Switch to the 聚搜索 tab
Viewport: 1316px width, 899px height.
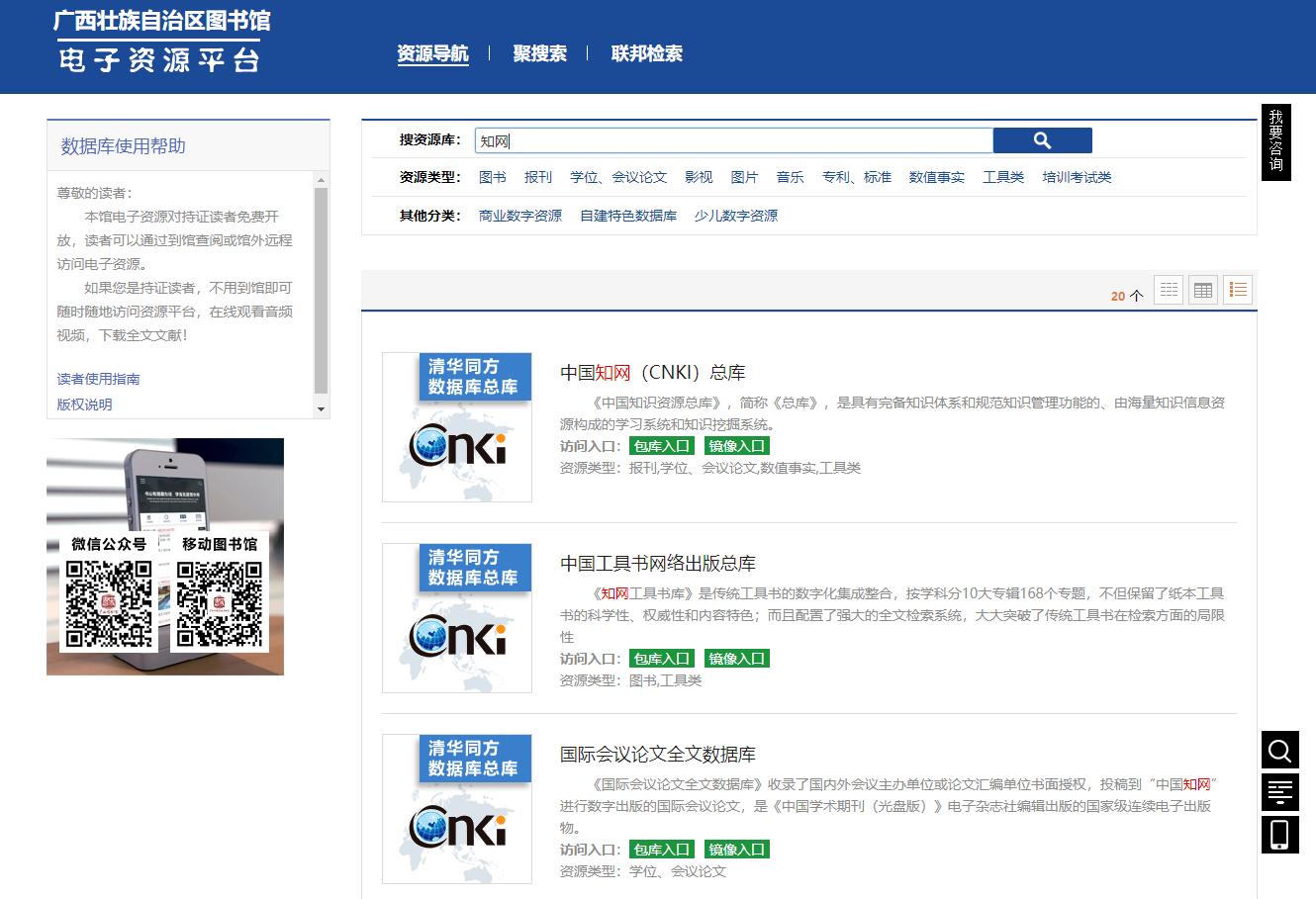(539, 53)
